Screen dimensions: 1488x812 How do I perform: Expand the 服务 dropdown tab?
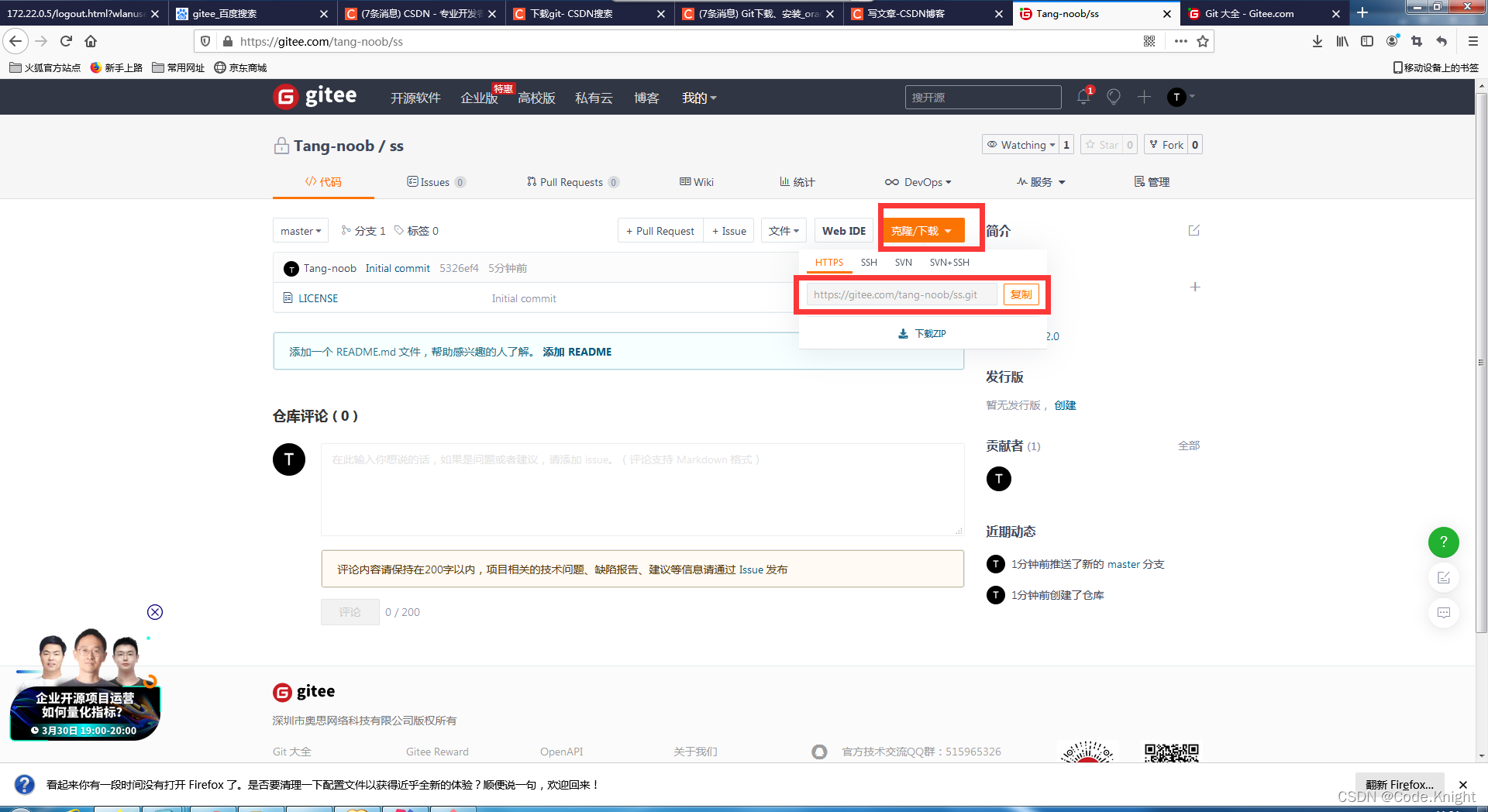coord(1041,182)
